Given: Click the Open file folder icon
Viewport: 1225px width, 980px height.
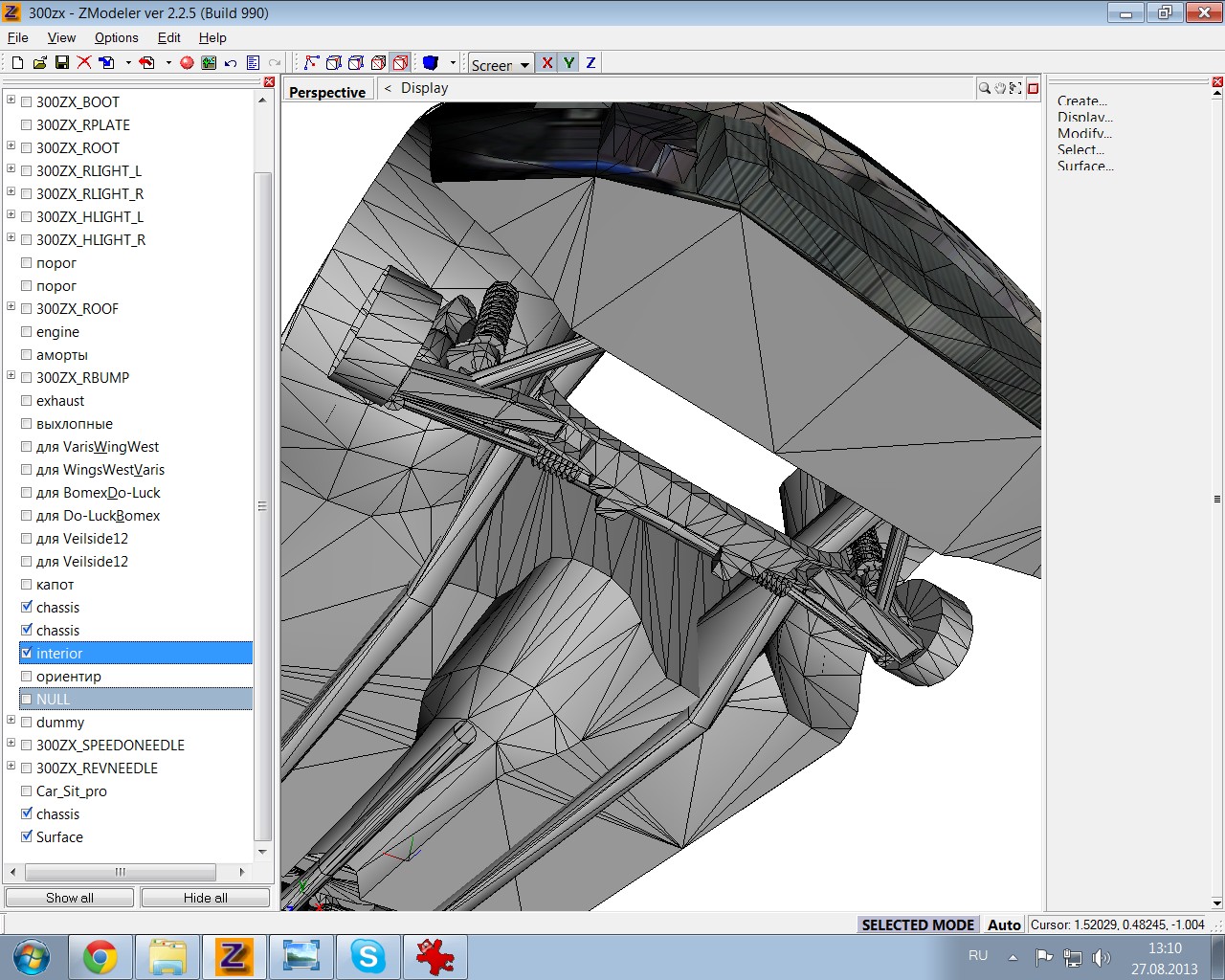Looking at the screenshot, I should tap(39, 62).
